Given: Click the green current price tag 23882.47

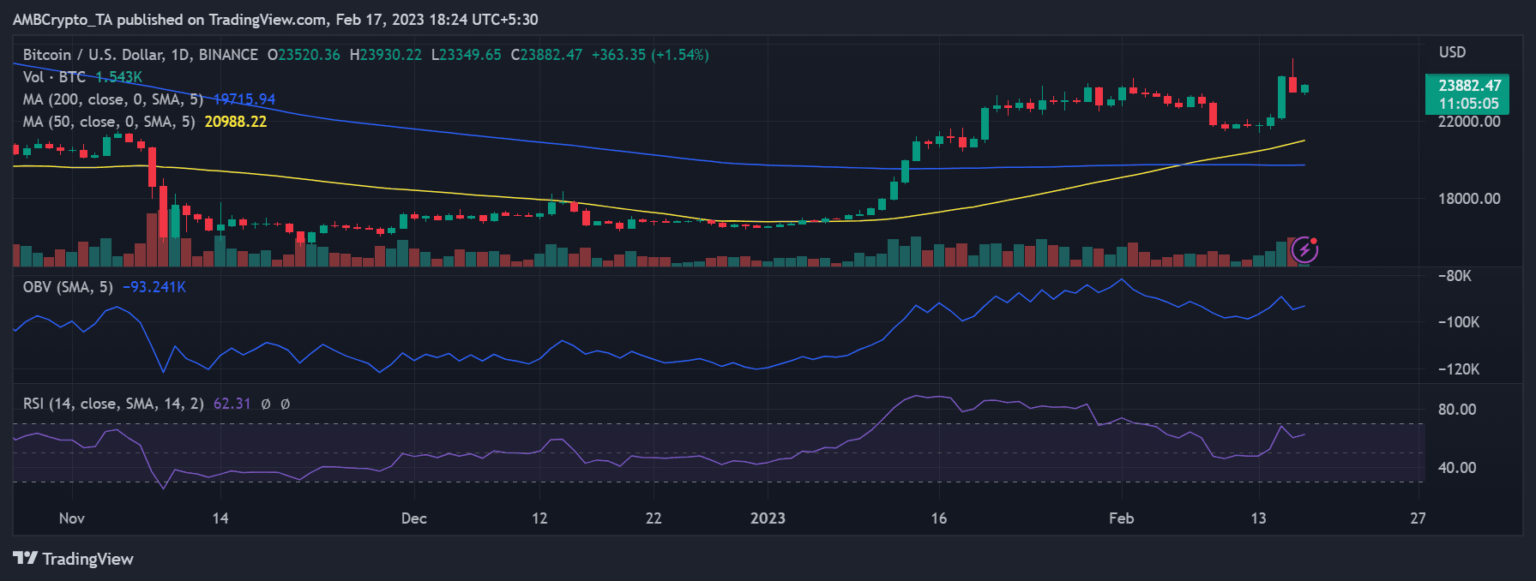Looking at the screenshot, I should tap(1462, 86).
